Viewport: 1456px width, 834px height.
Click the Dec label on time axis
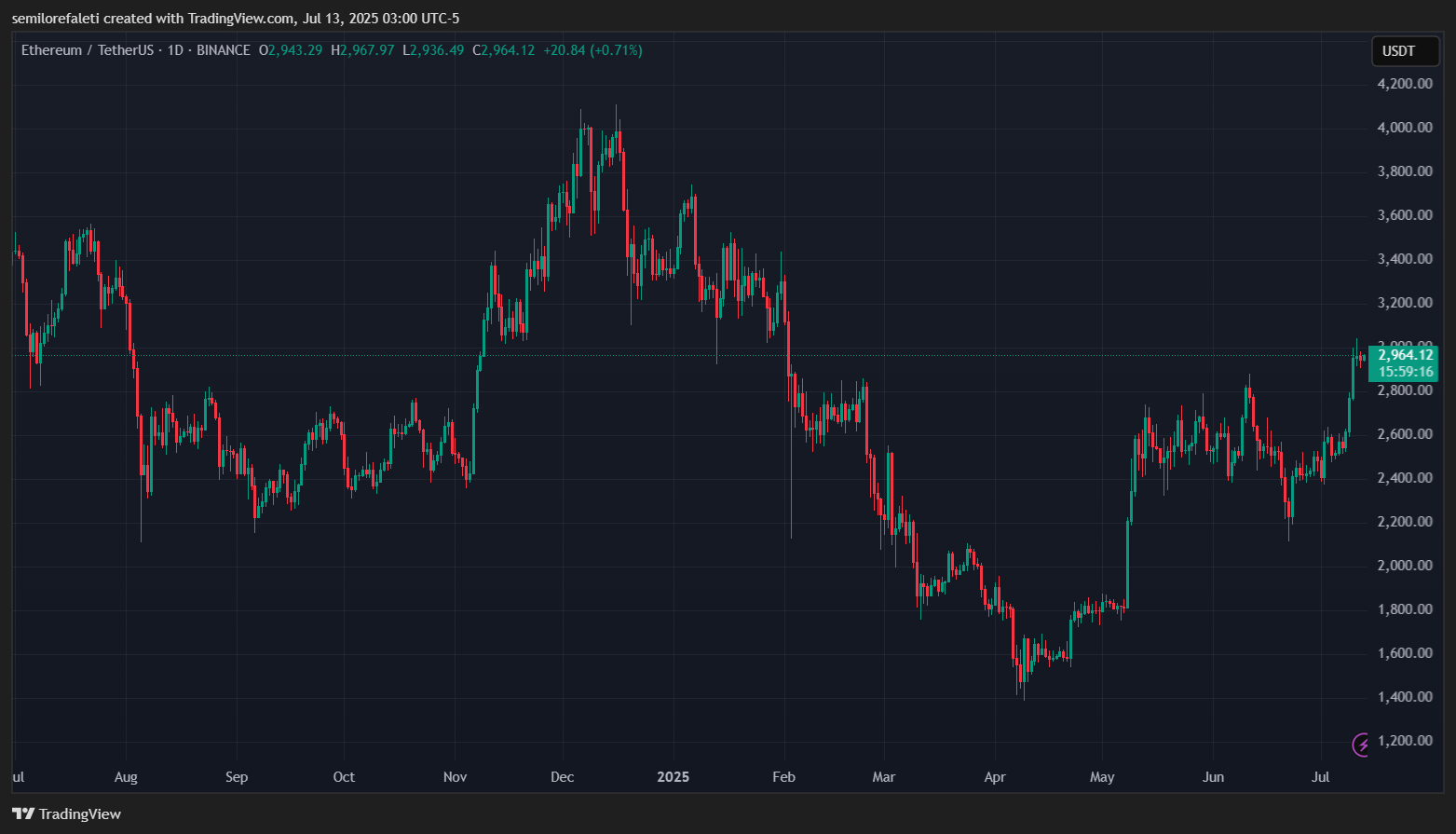pos(563,777)
